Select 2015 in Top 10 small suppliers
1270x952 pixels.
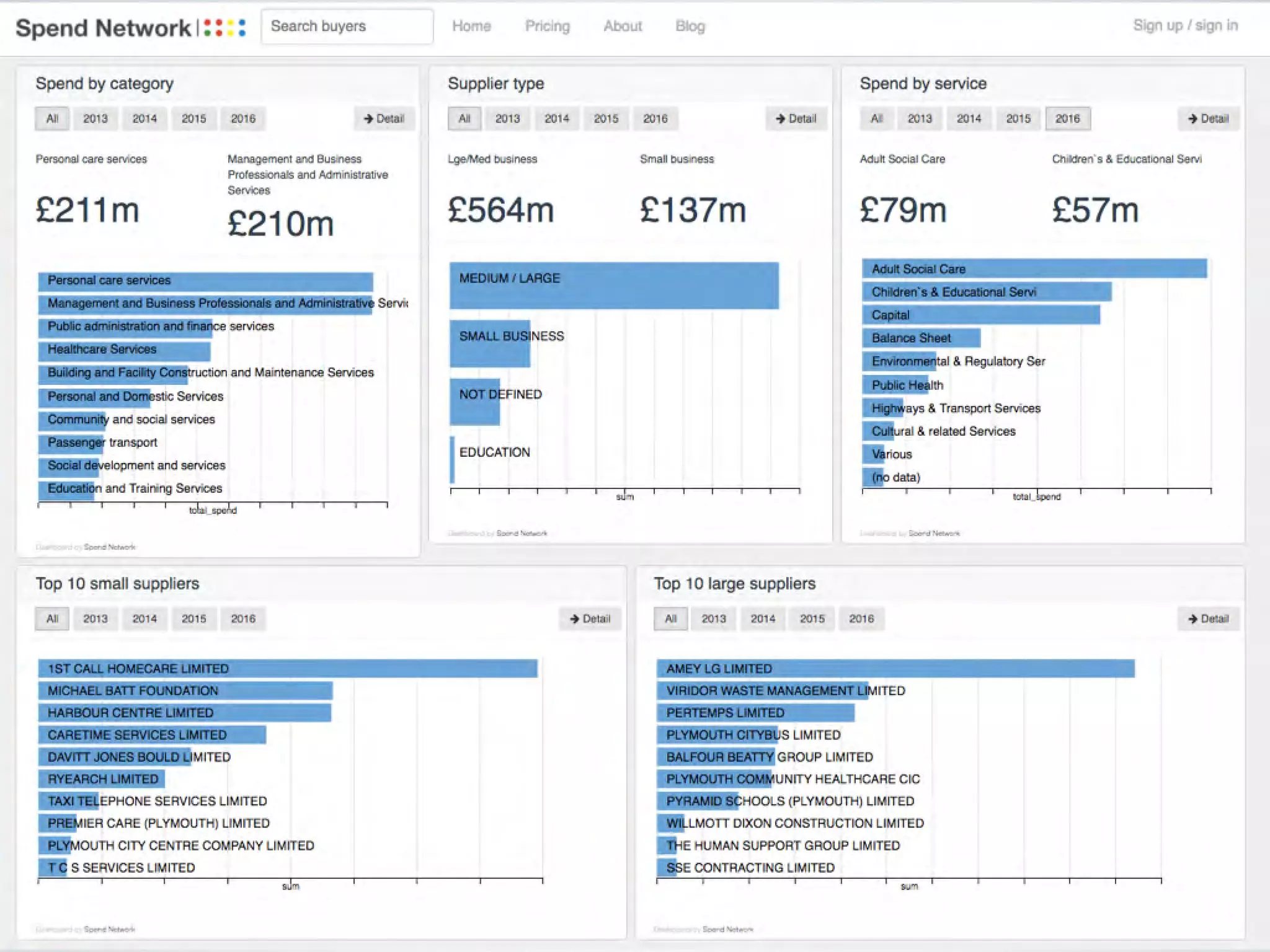pyautogui.click(x=193, y=619)
